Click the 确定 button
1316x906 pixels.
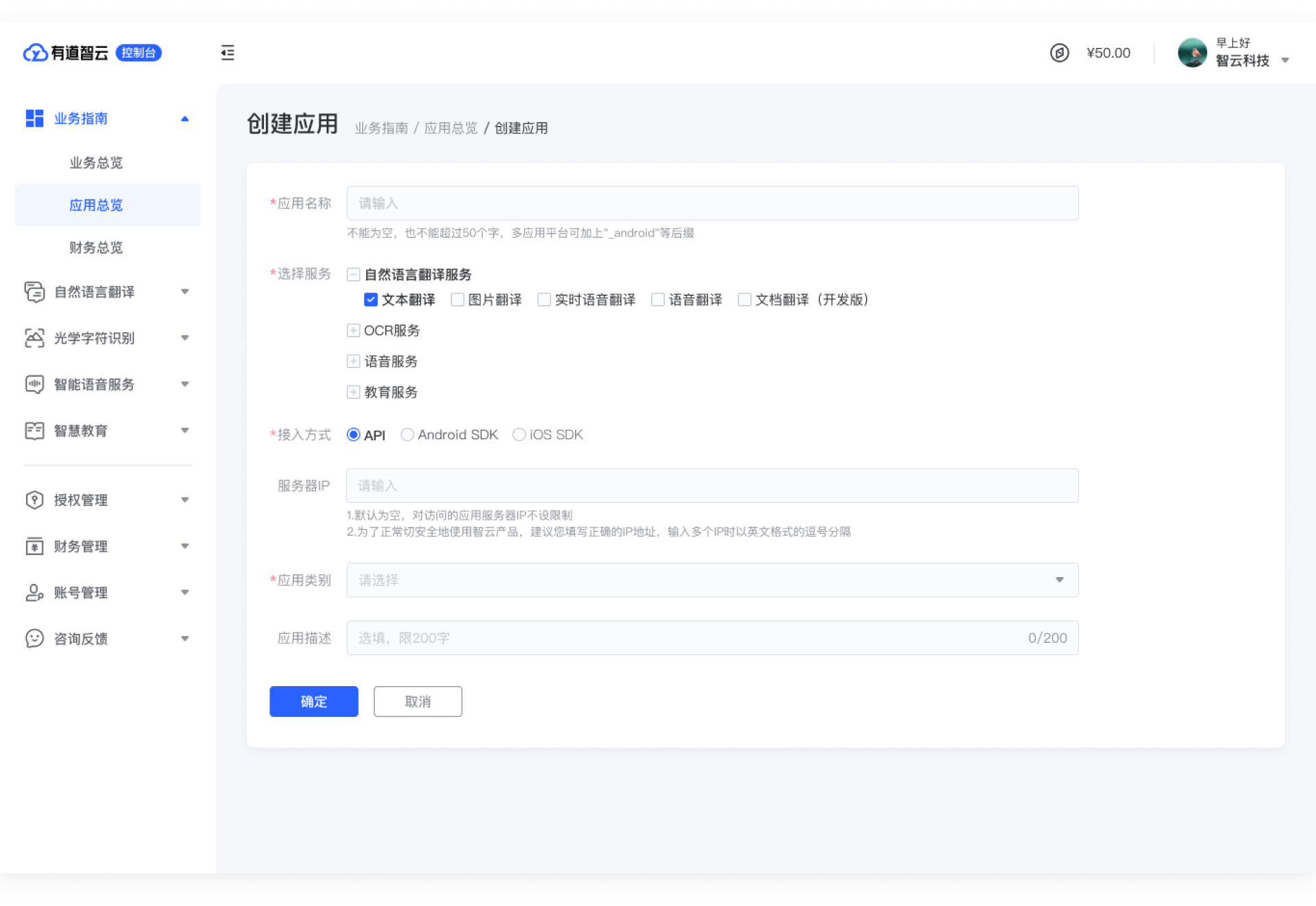pos(313,701)
